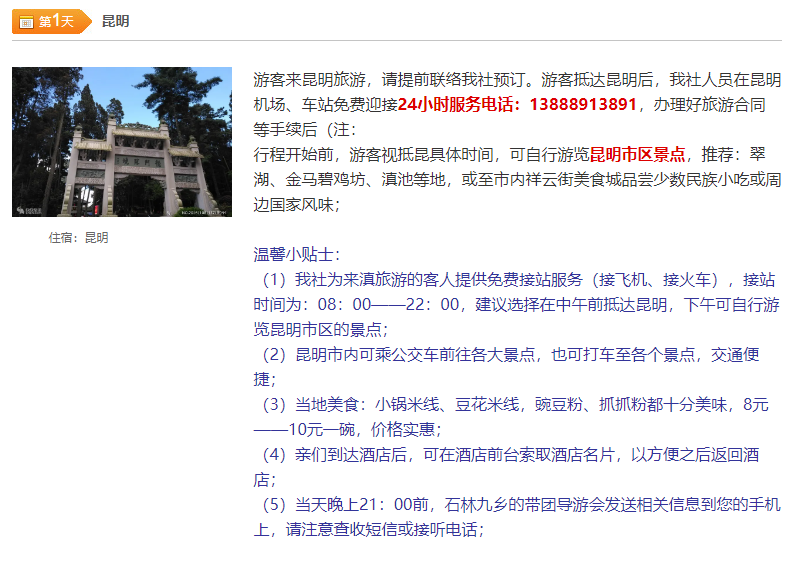The width and height of the screenshot is (789, 587).
Task: Click the 行程开始前 paragraph line
Action: [509, 154]
